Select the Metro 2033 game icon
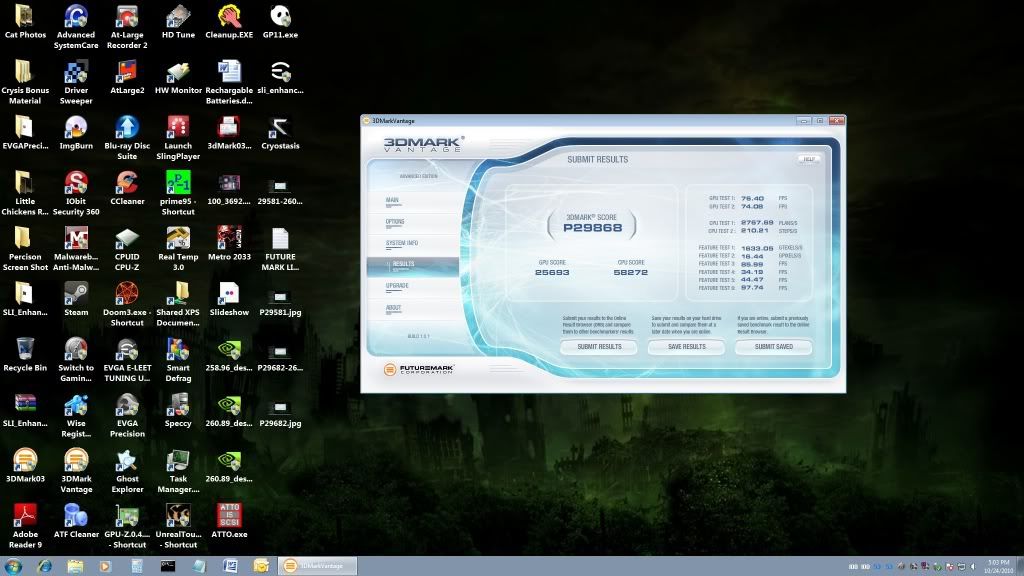The height and width of the screenshot is (576, 1024). tap(228, 238)
